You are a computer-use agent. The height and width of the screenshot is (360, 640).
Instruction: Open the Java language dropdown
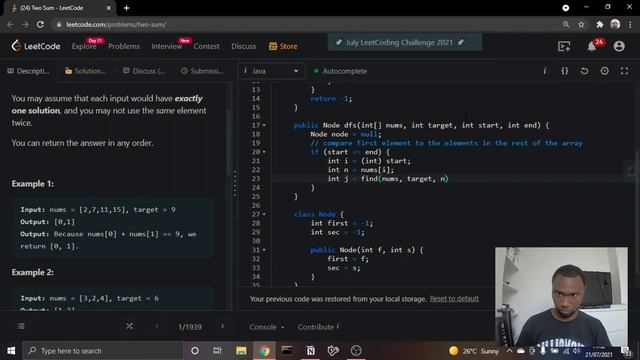[x=271, y=71]
